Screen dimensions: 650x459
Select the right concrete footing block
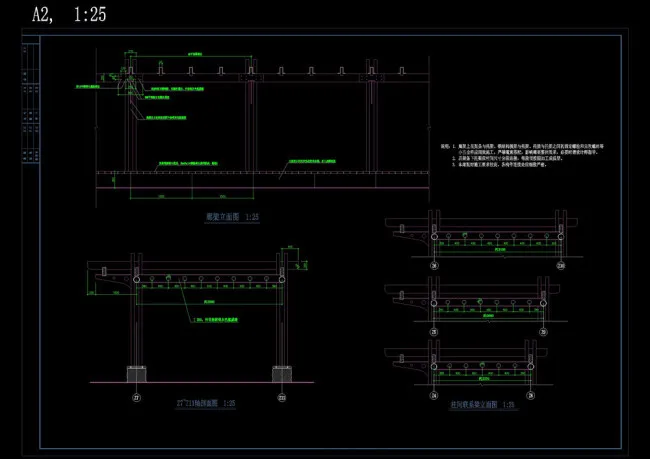point(280,374)
